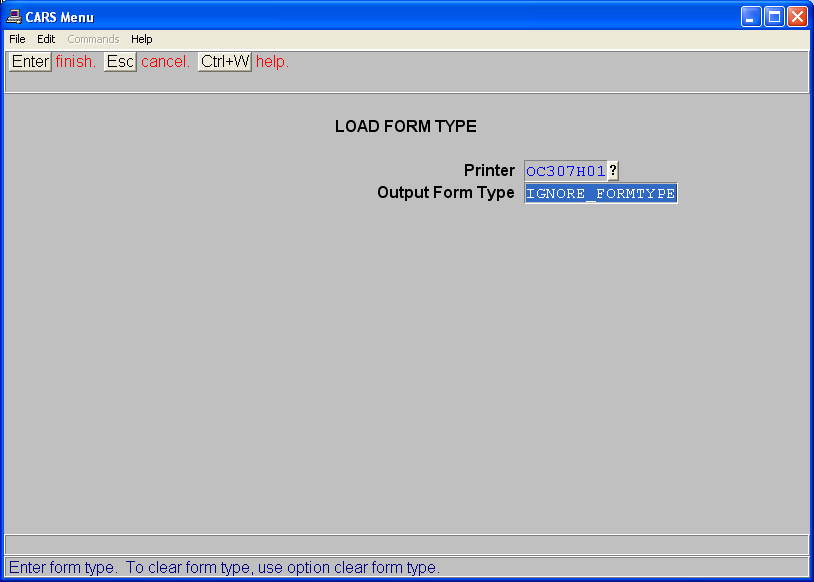
Task: Open the Printer lookup question mark button
Action: pyautogui.click(x=613, y=171)
